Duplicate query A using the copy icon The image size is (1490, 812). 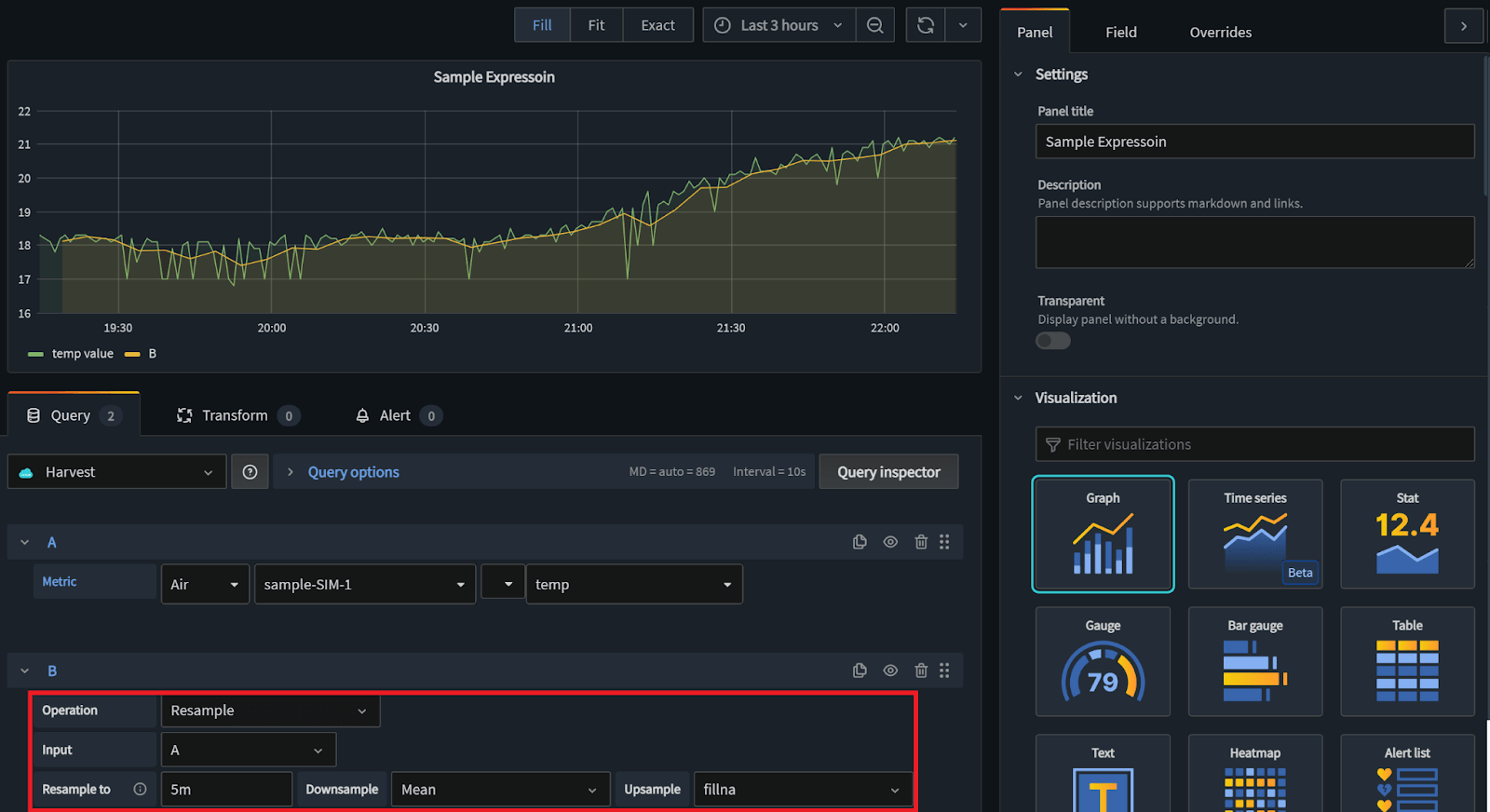point(860,542)
